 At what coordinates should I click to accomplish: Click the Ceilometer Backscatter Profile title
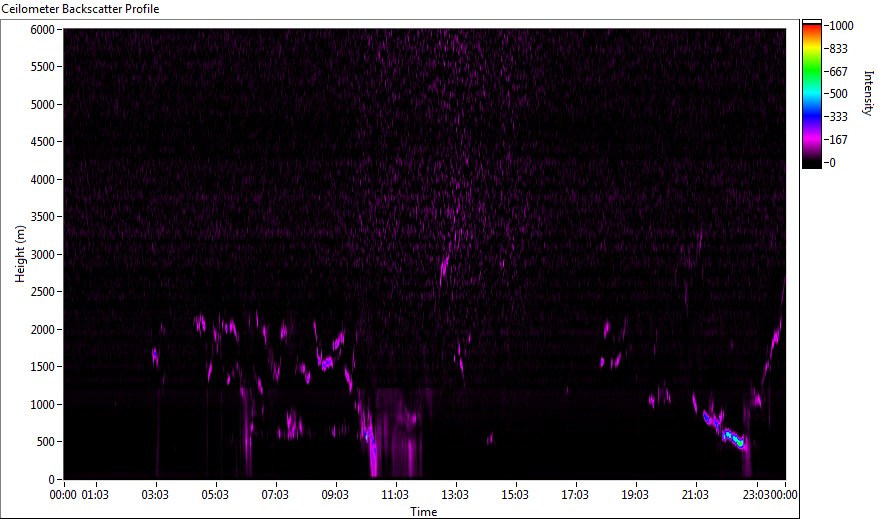point(80,9)
